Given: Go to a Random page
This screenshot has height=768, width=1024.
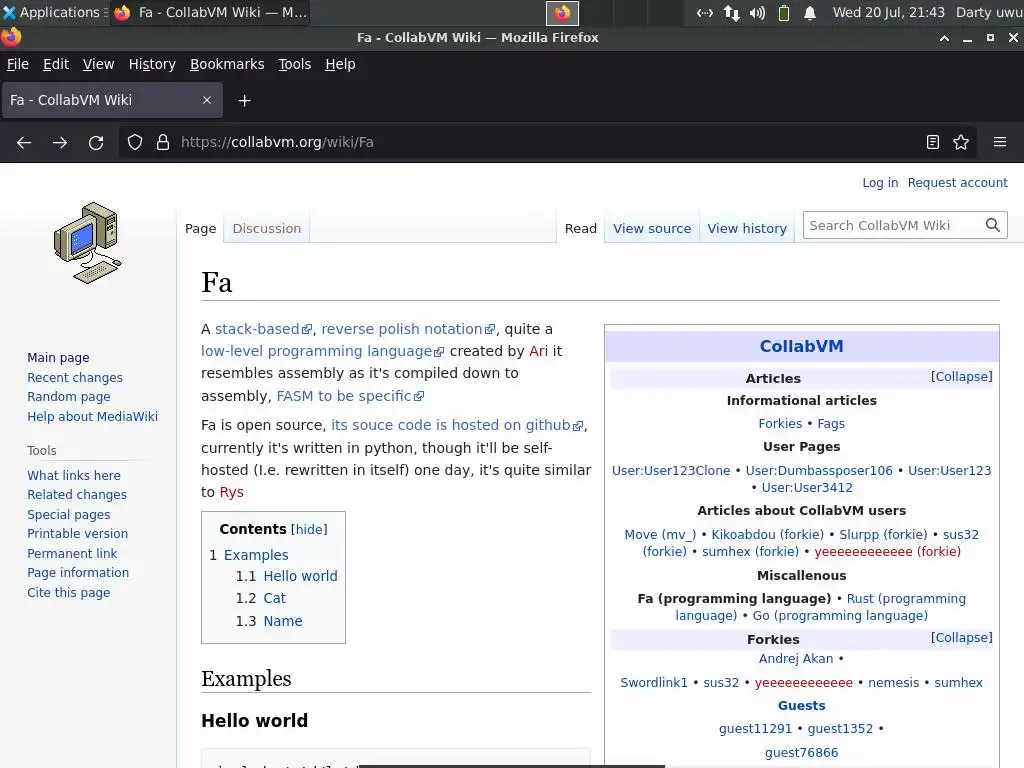Looking at the screenshot, I should (x=69, y=396).
